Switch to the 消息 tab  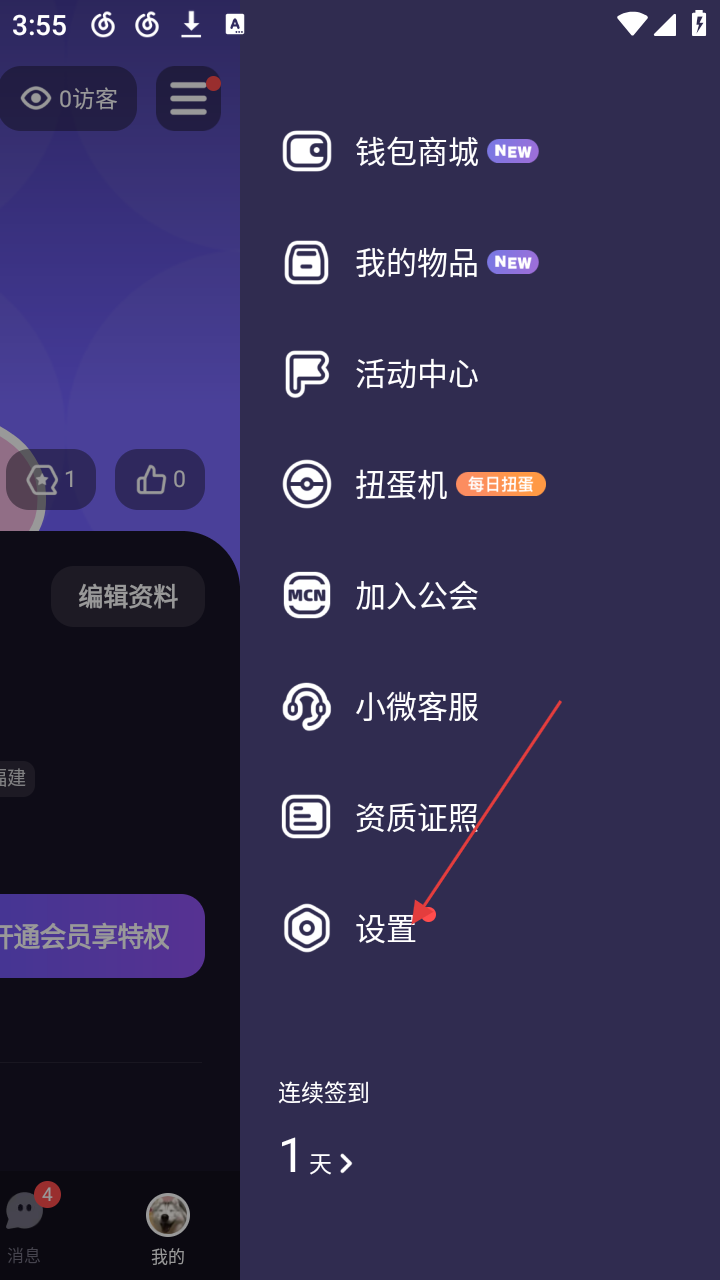[x=24, y=1227]
